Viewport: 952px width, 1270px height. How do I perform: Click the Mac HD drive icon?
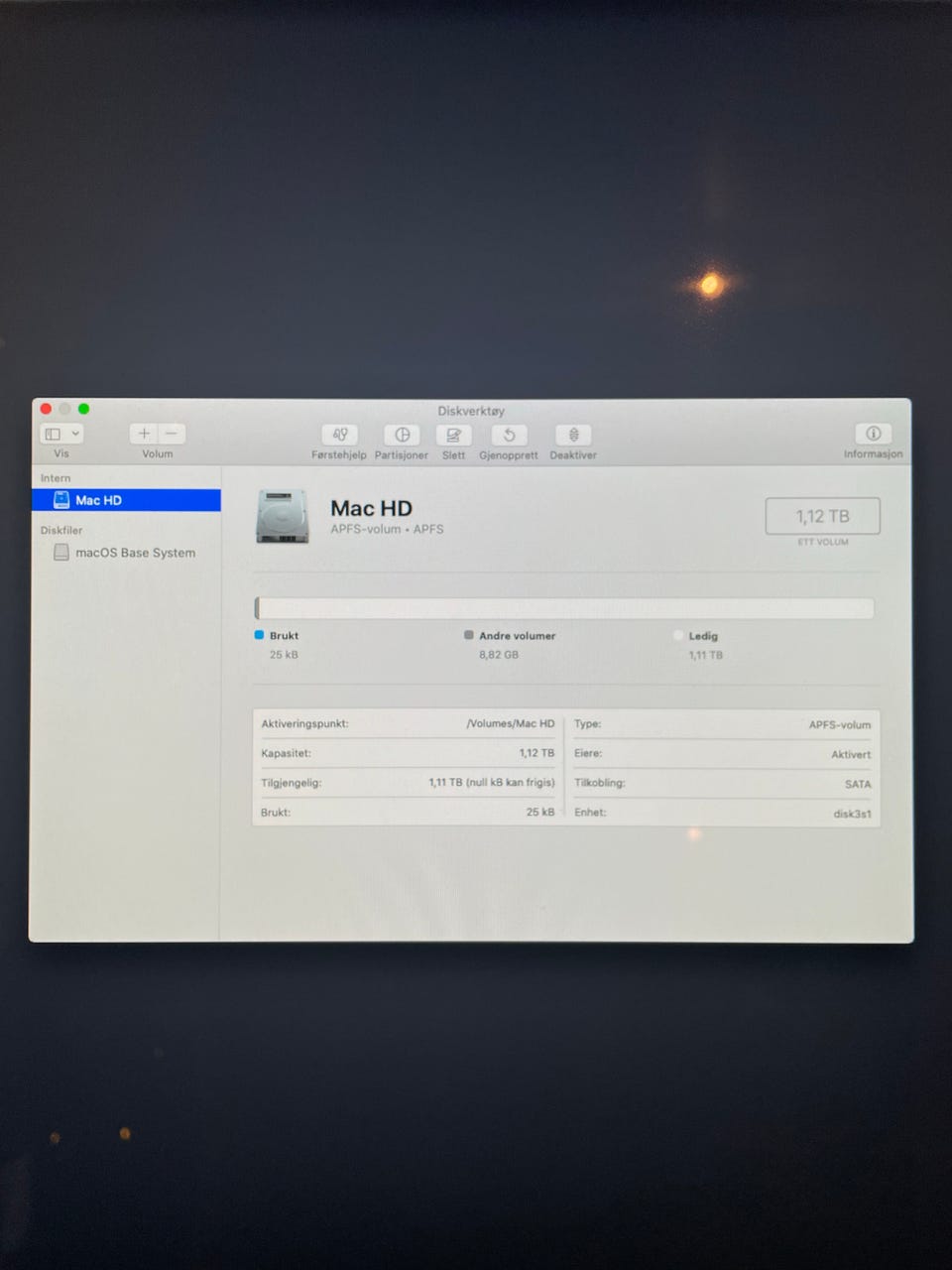click(282, 516)
